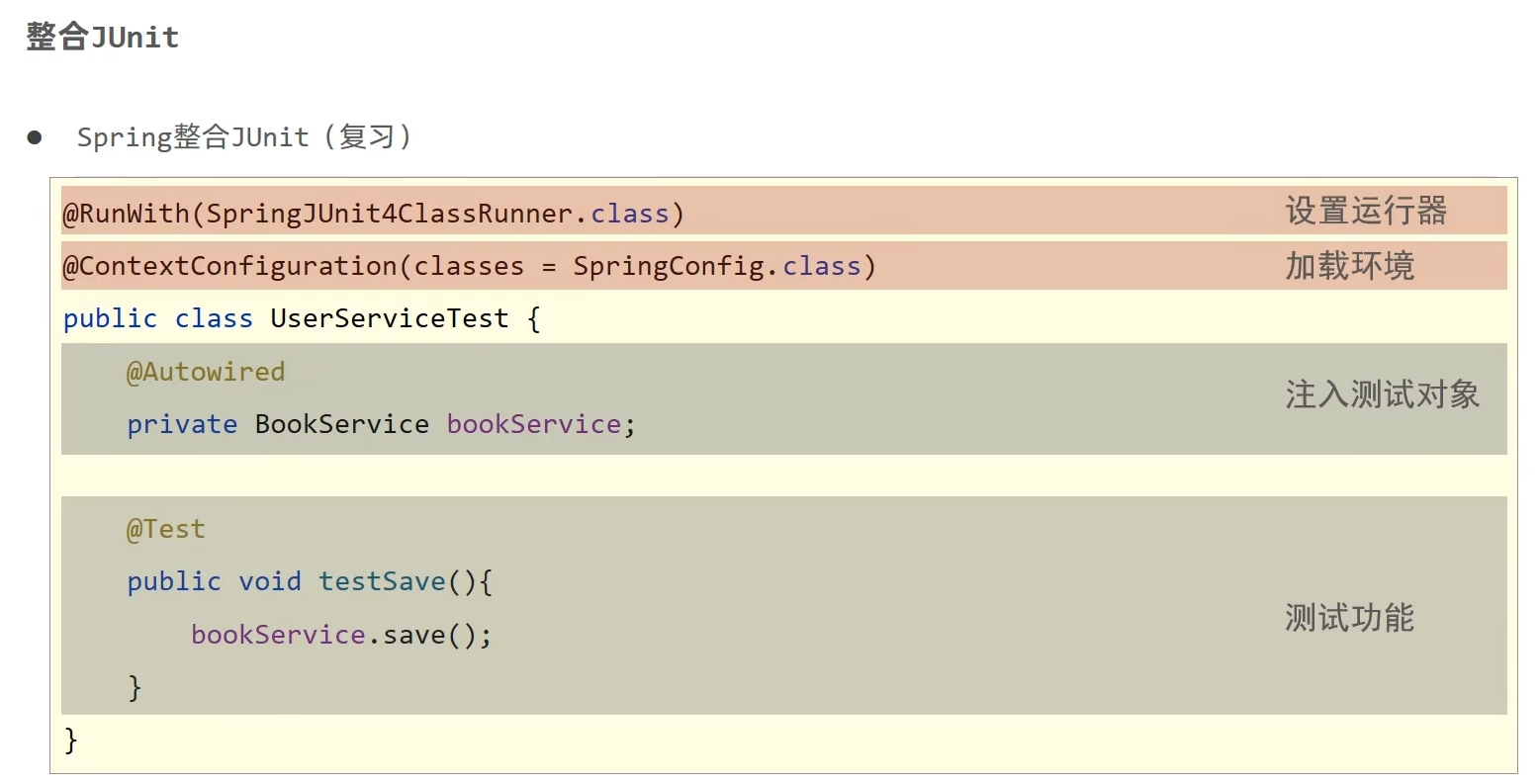Screen dimensions: 1539x784
Task: Click the @RunWith(SpringJUnit4ClassRunner.class) line
Action: [374, 214]
